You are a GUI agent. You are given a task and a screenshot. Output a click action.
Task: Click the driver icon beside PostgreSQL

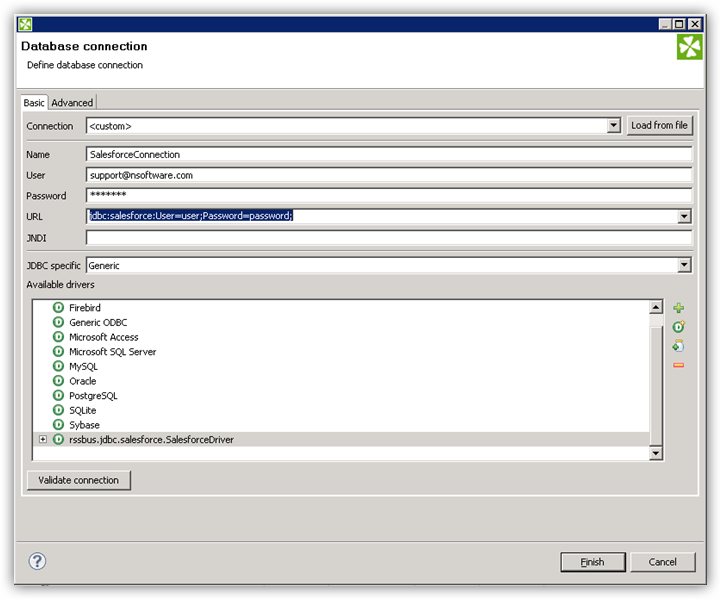[59, 396]
